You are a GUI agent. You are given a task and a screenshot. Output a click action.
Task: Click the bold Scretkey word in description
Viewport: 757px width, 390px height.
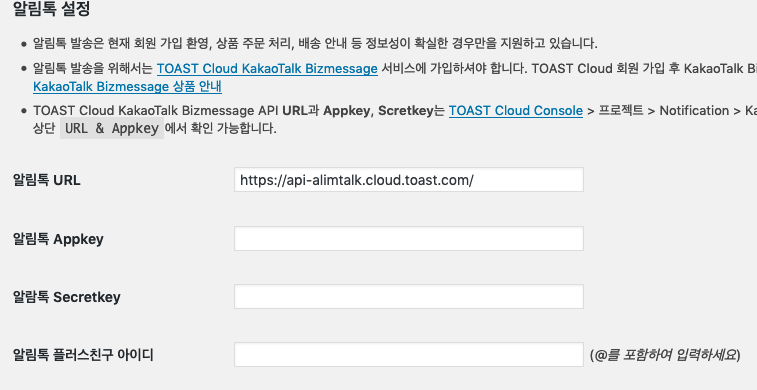click(x=406, y=111)
